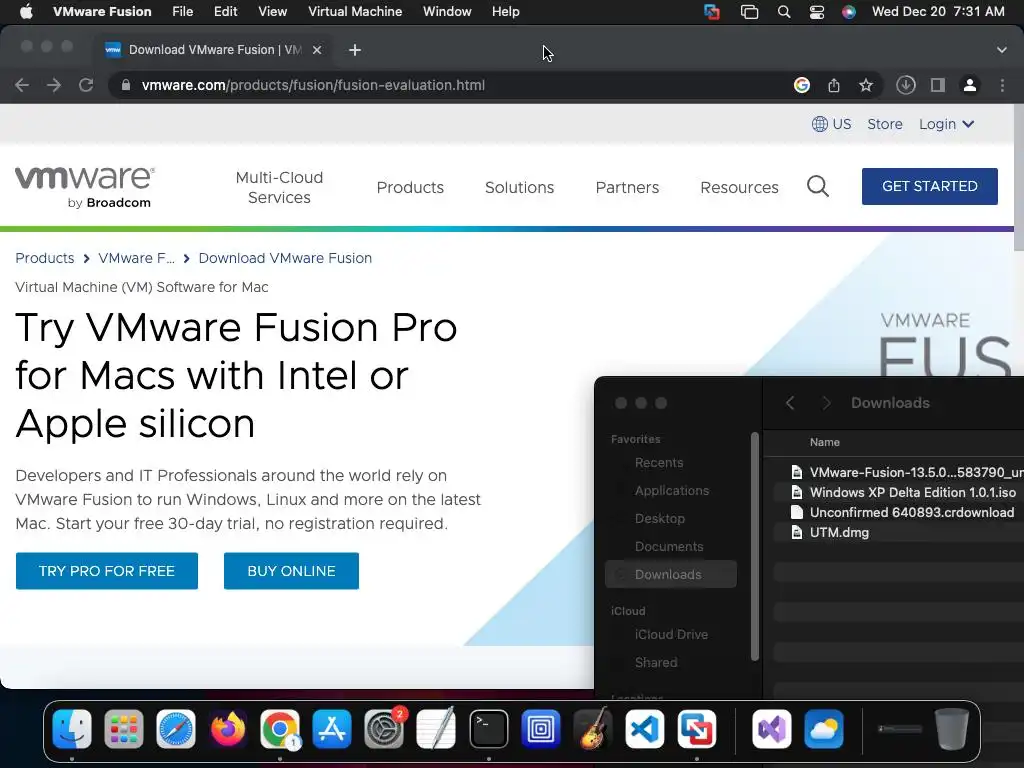1024x768 pixels.
Task: Select Documents in Finder sidebar
Action: click(x=669, y=547)
